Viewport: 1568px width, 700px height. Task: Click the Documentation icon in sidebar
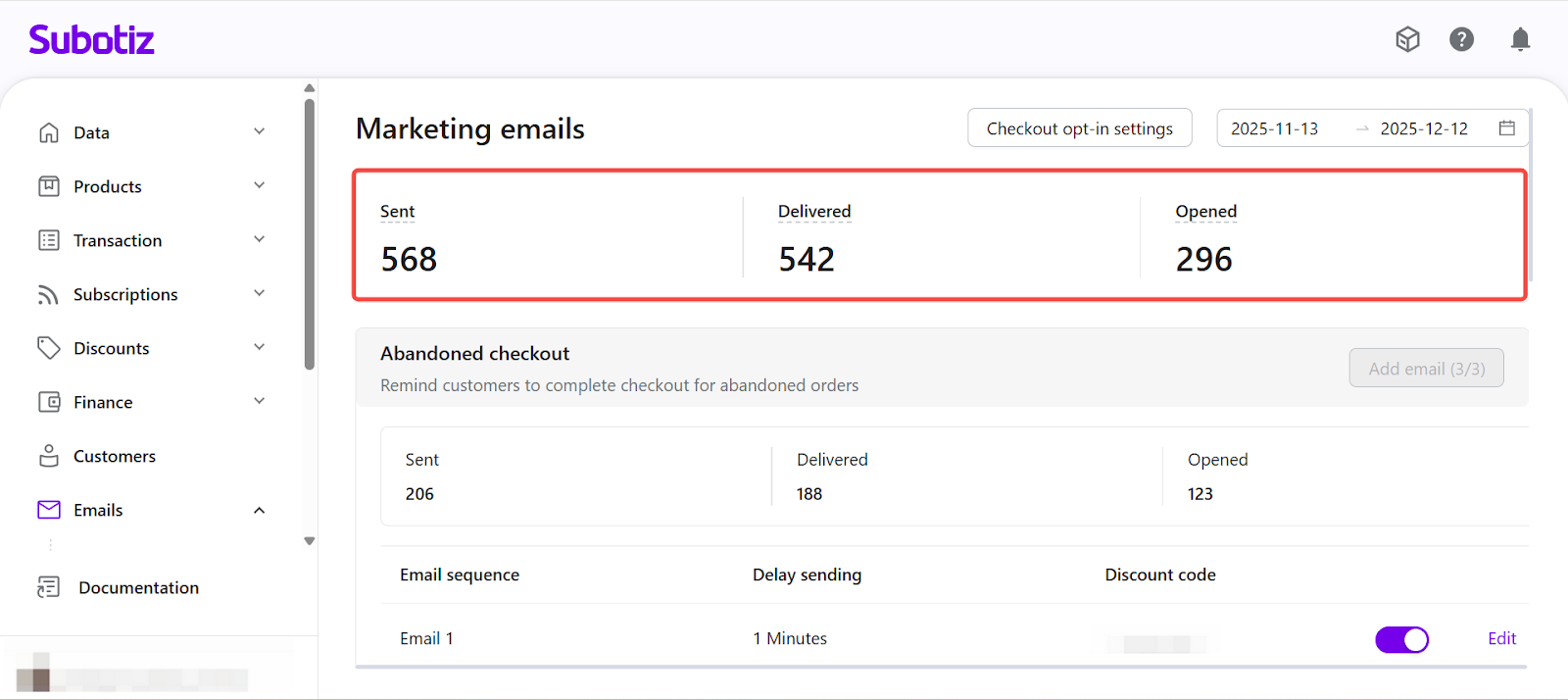pos(49,587)
